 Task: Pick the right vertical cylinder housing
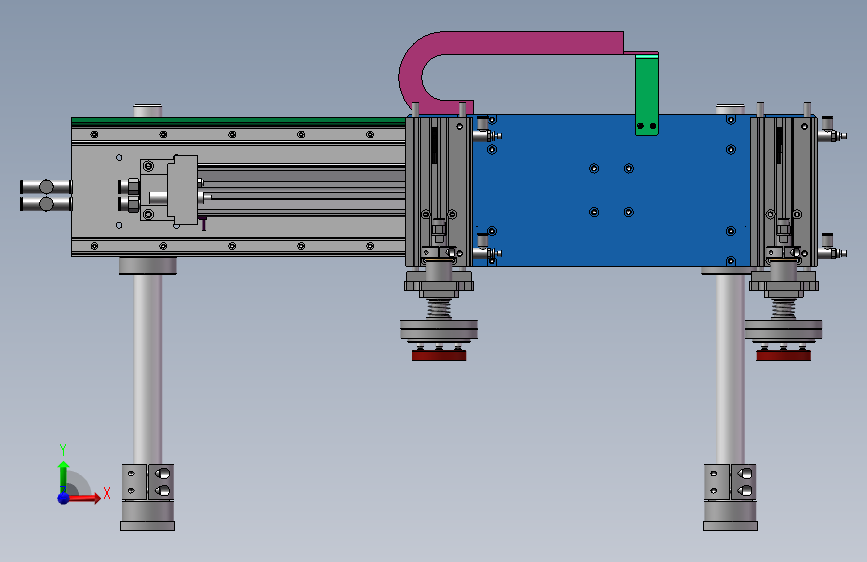tap(784, 191)
